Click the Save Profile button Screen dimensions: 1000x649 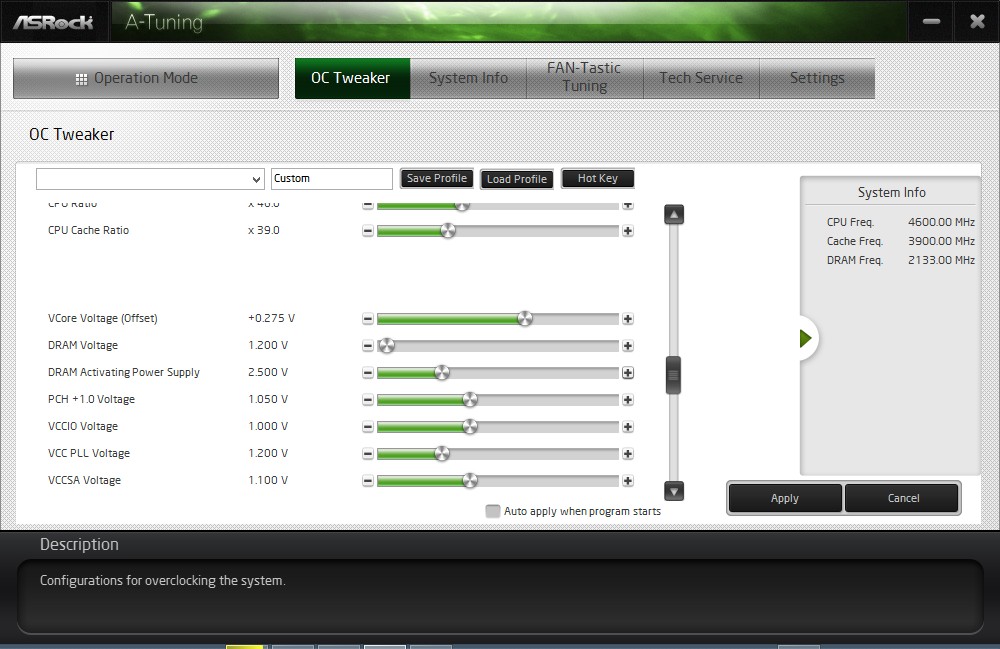[x=437, y=179]
